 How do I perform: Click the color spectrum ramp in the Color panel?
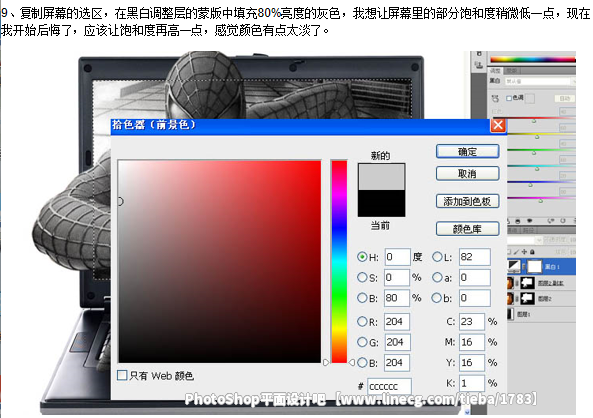[x=533, y=59]
